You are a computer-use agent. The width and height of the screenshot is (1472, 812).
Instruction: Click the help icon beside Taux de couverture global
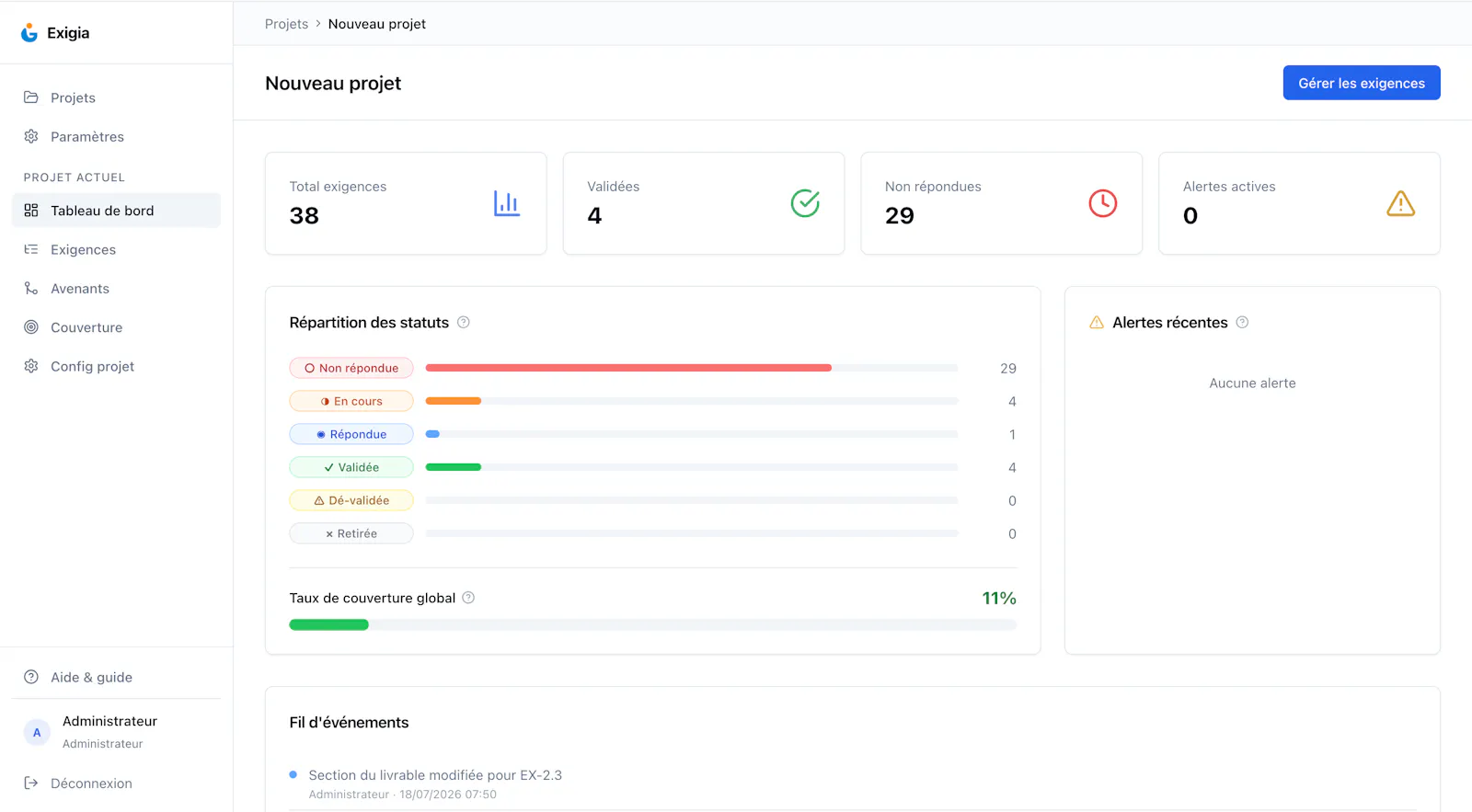point(468,598)
